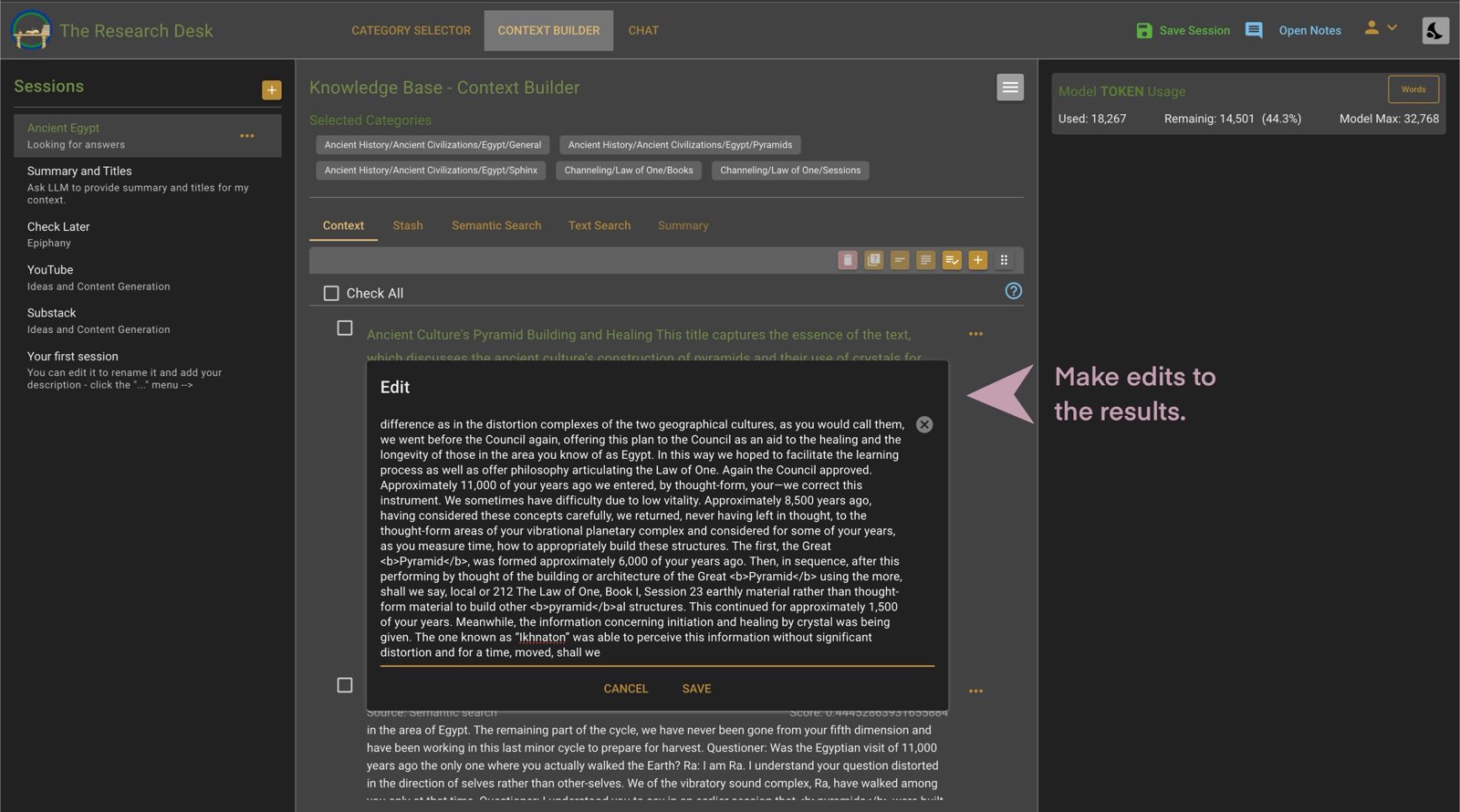
Task: Check the Ancient Culture's Pyramid Building result checkbox
Action: tap(345, 328)
